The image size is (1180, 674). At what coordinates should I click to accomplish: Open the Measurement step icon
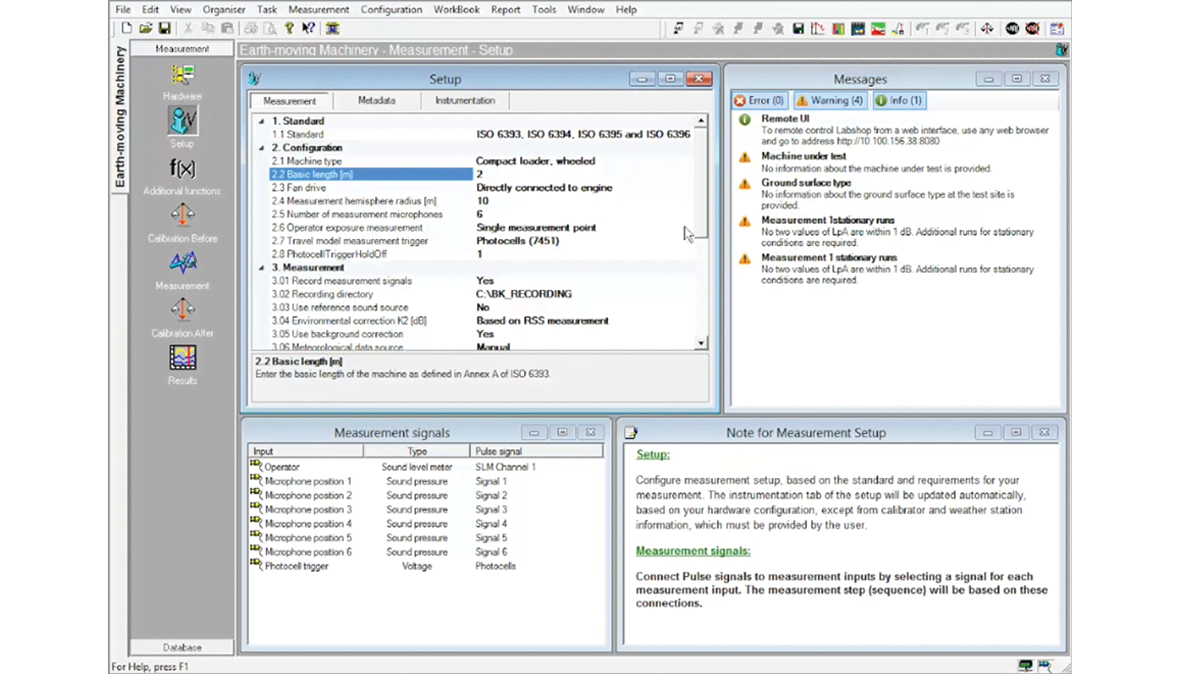[x=182, y=263]
